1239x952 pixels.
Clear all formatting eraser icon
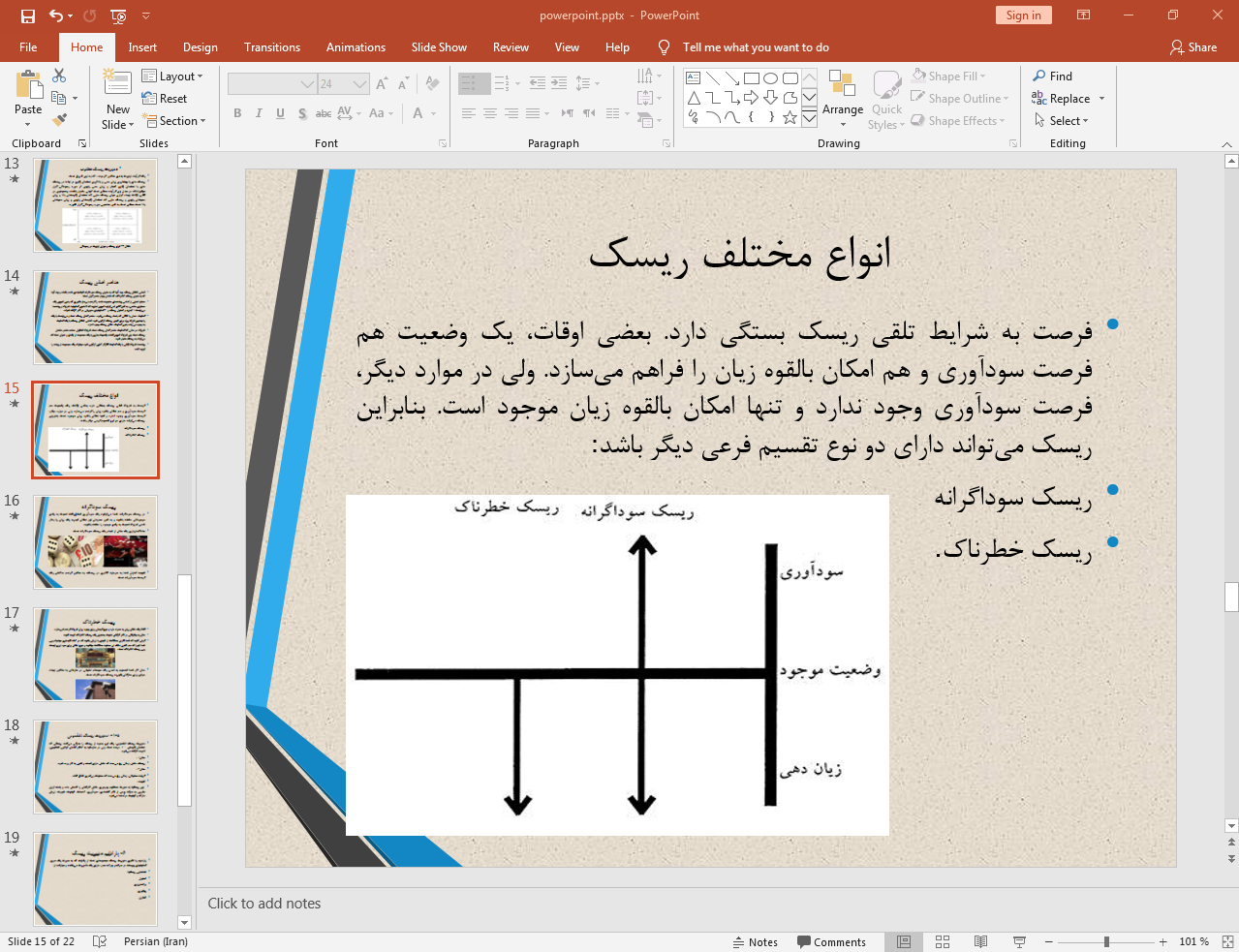(x=433, y=84)
